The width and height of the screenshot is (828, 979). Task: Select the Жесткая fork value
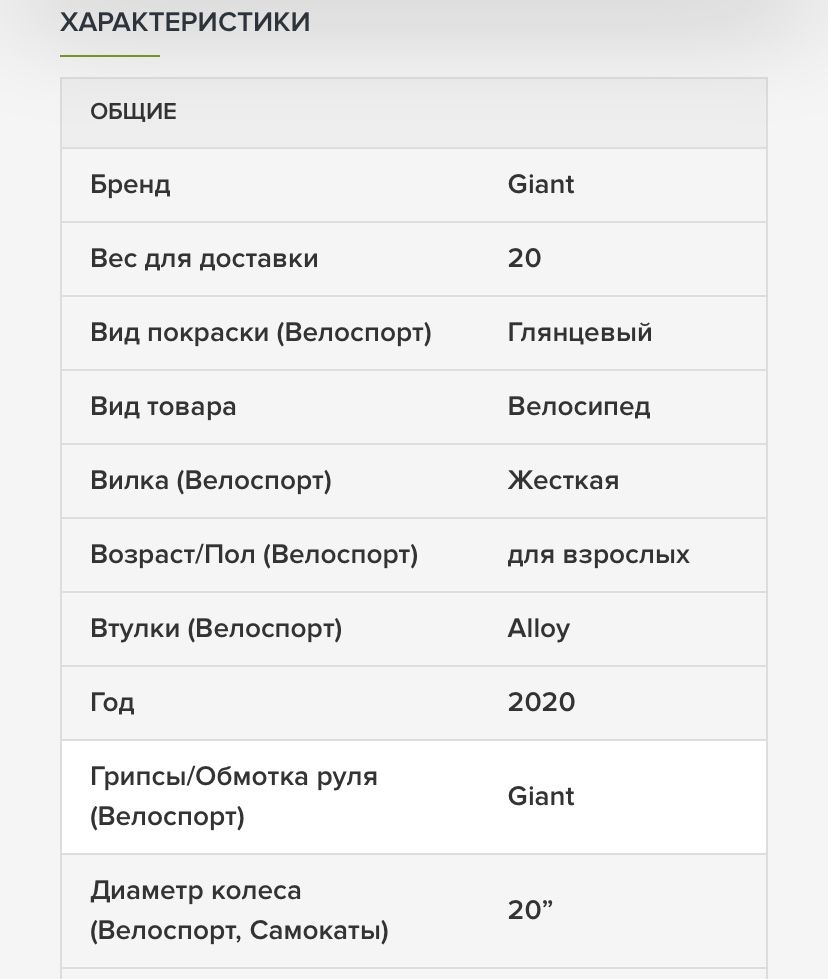pyautogui.click(x=563, y=481)
